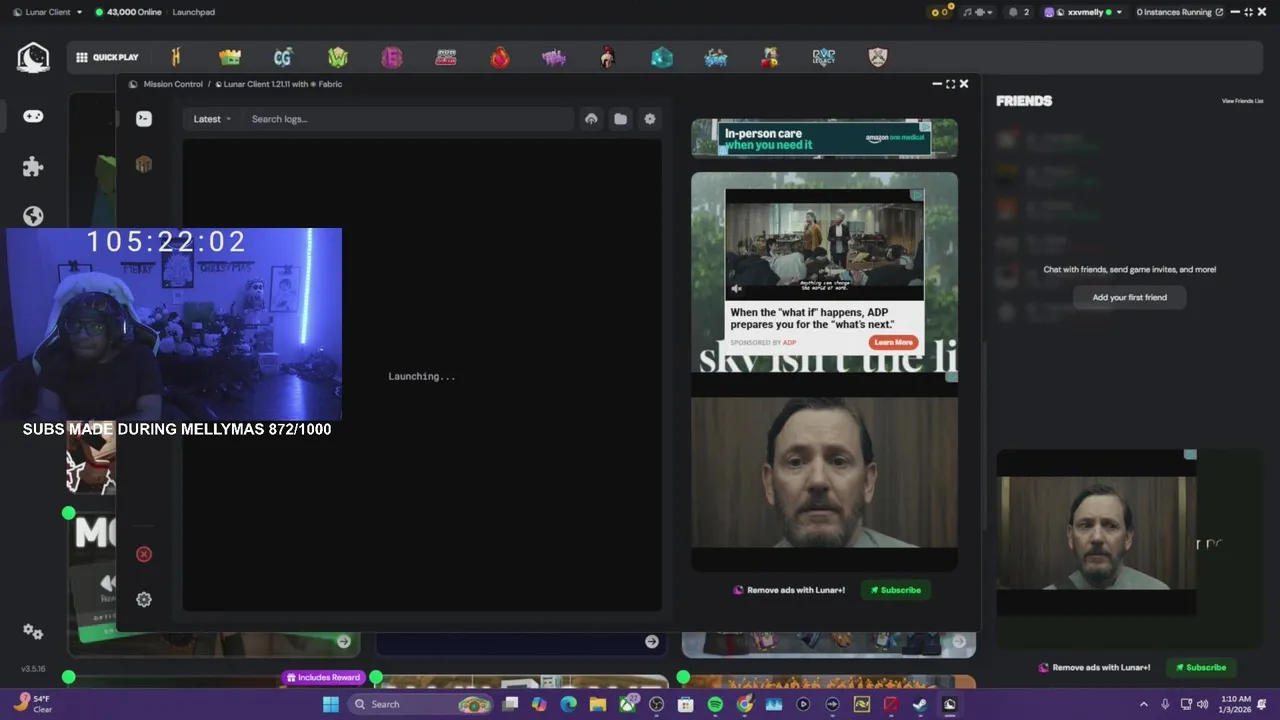Open the QUICK PLAY grid menu
1280x720 pixels.
[107, 57]
